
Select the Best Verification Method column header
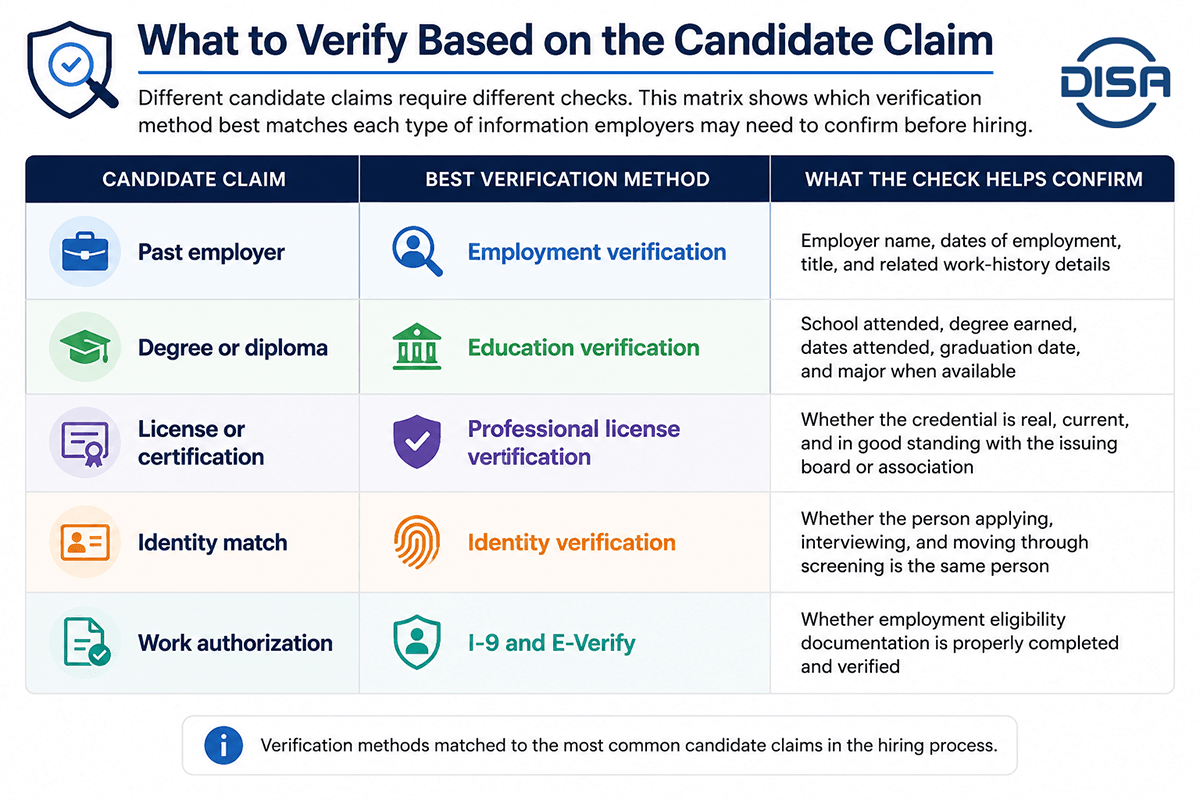tap(567, 180)
